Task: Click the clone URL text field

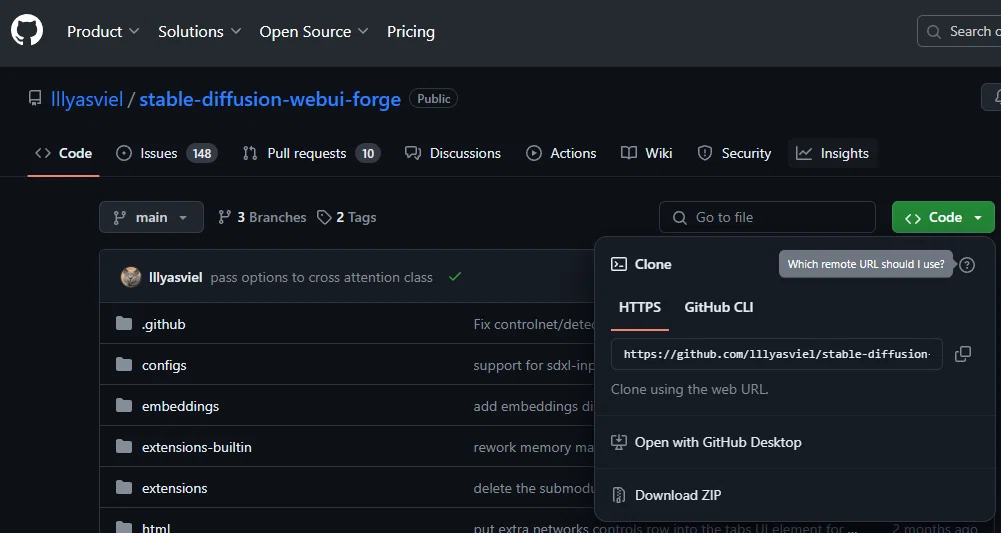Action: click(776, 354)
